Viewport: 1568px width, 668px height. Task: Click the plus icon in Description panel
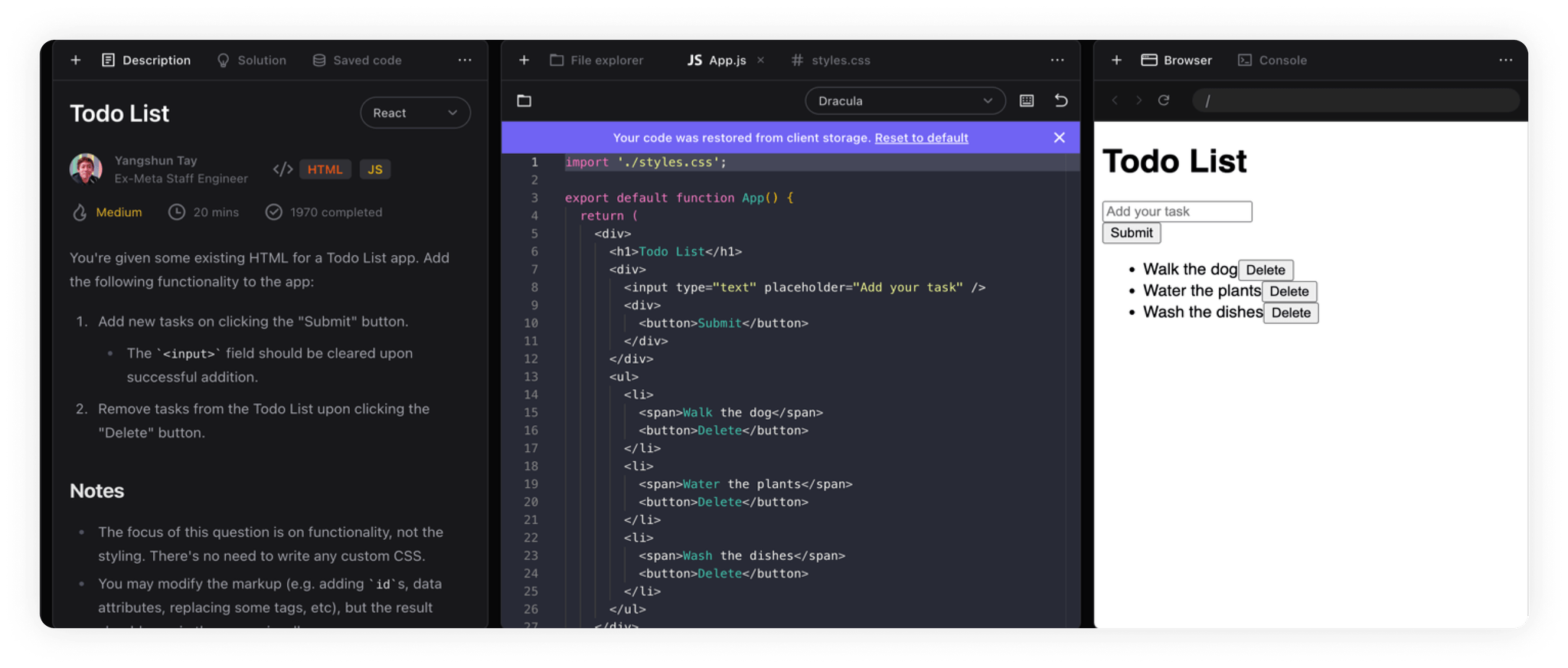[x=76, y=60]
